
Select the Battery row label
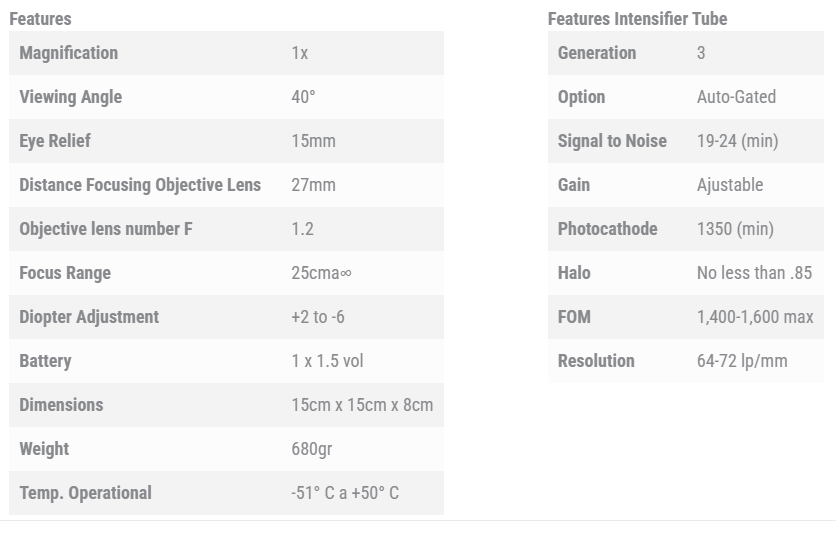(45, 361)
